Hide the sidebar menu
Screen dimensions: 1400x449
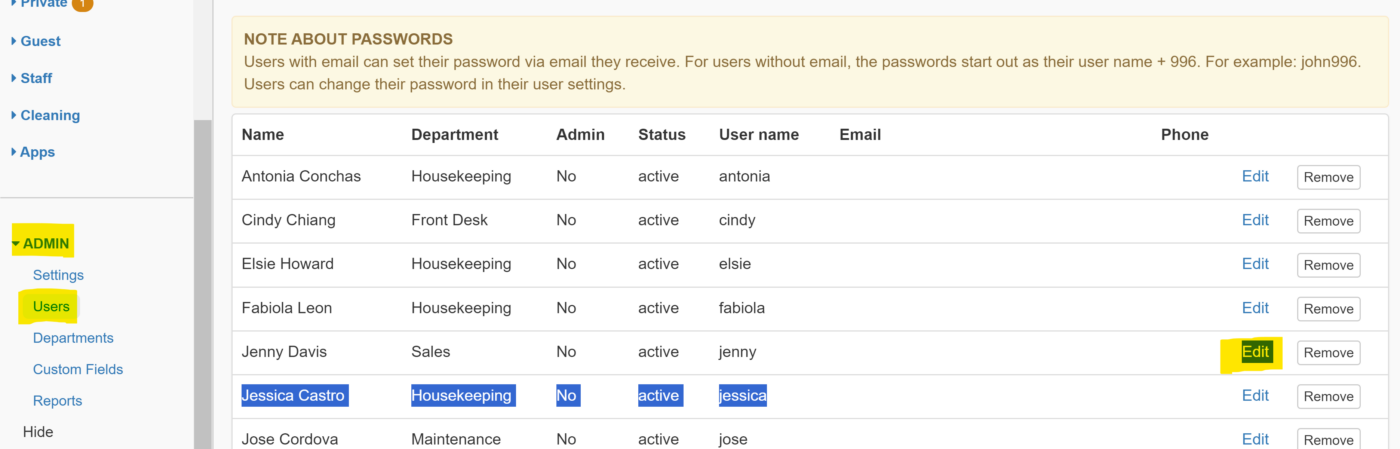coord(38,432)
